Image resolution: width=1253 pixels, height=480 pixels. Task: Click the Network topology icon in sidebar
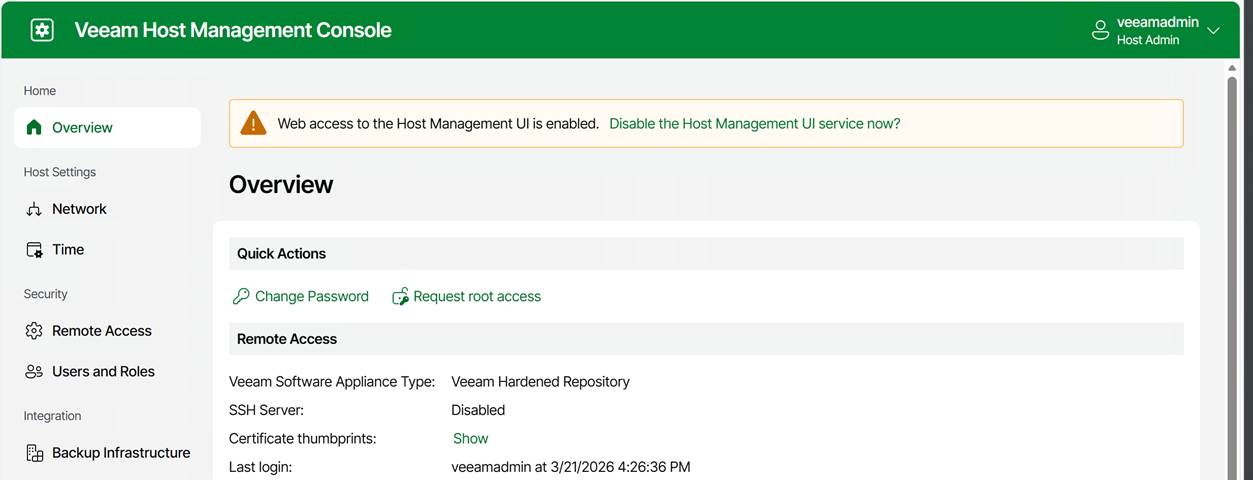point(34,209)
